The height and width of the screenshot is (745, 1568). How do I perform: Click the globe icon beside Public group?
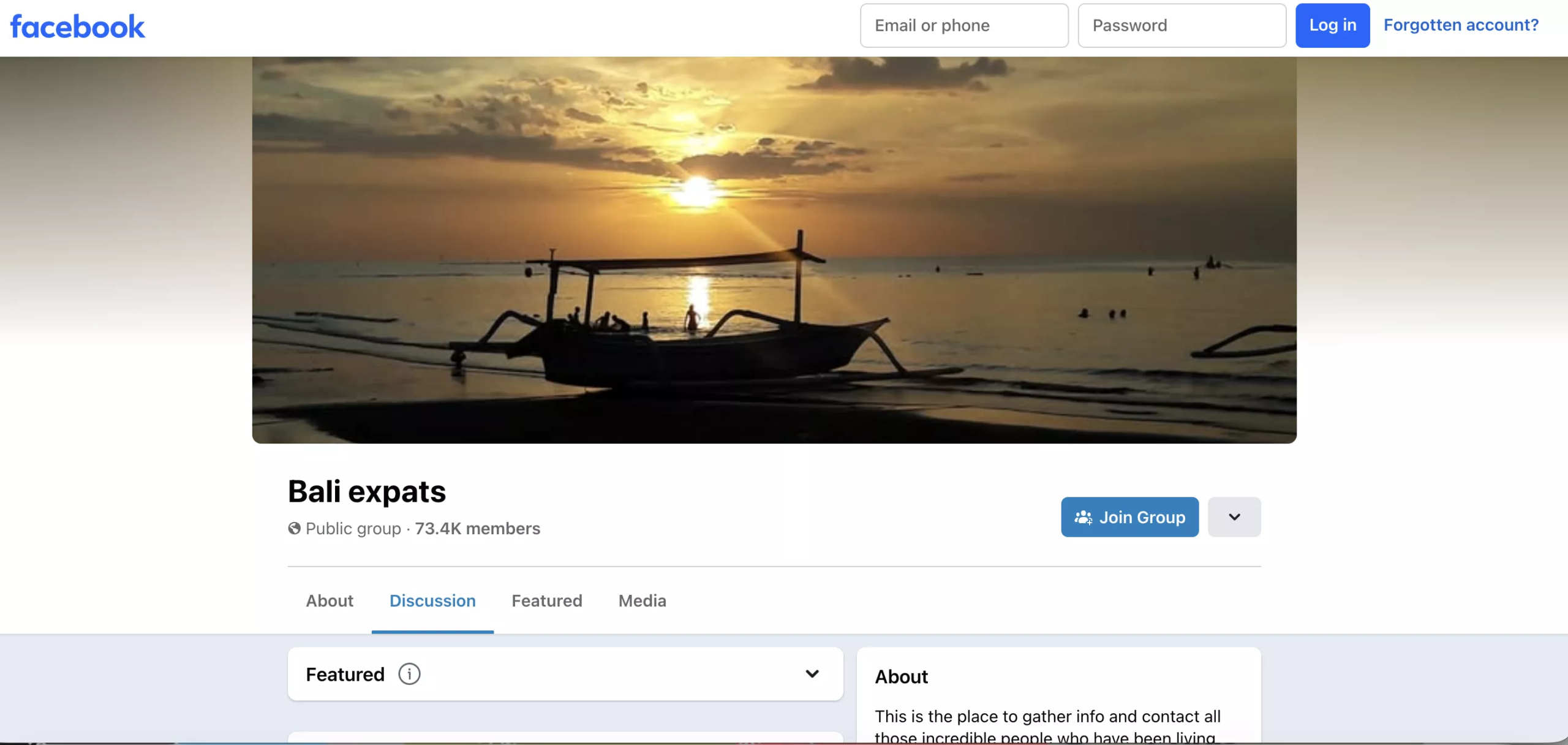click(x=293, y=529)
